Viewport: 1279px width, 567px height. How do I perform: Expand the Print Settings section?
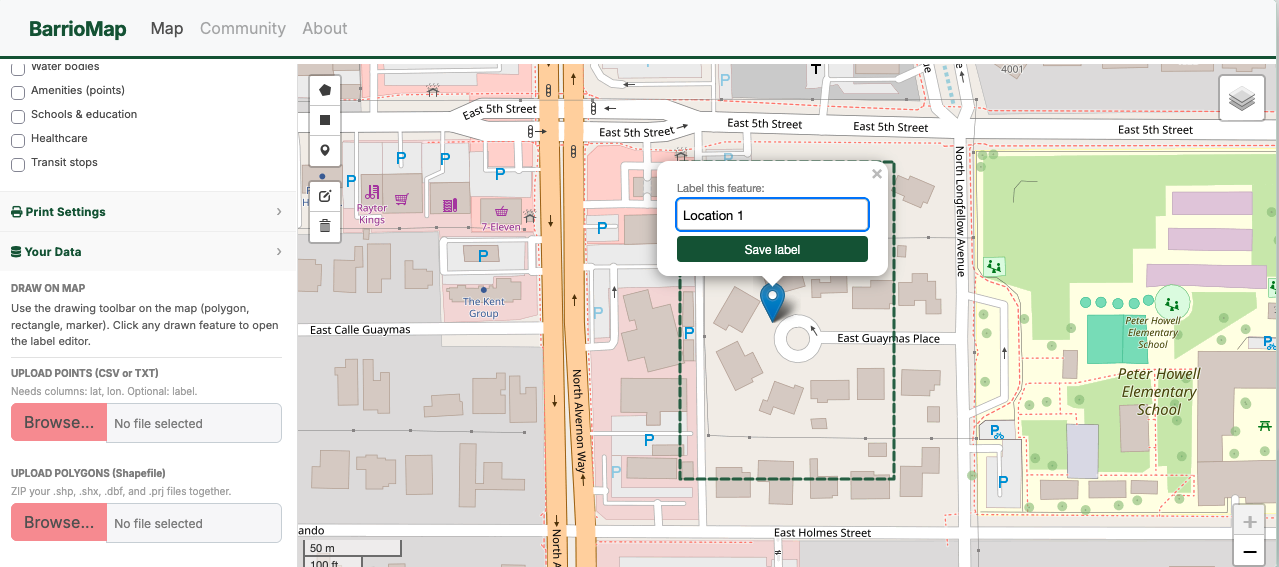(x=148, y=212)
